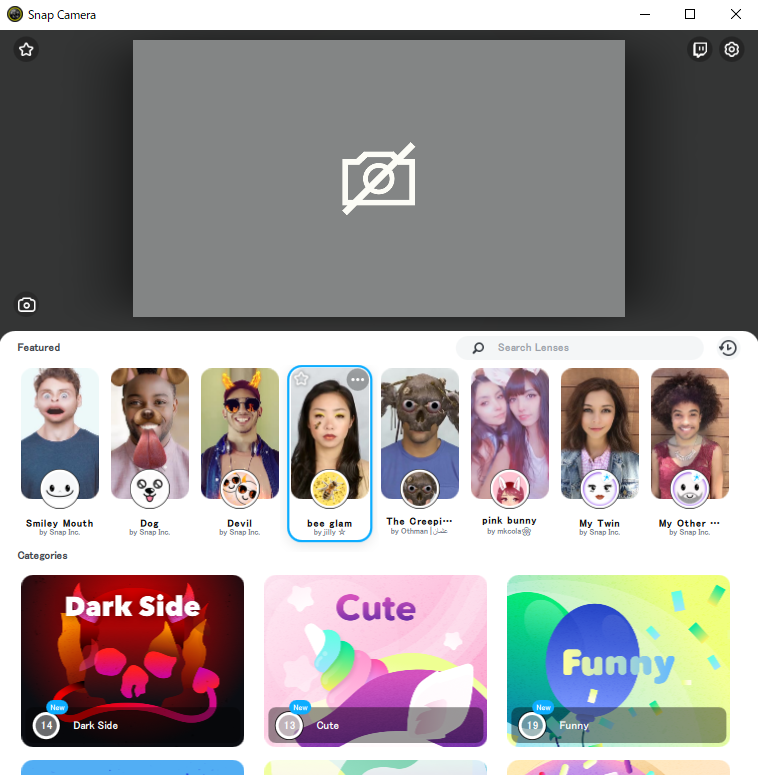
Task: Click the 'Smiley Mouth' lens title
Action: click(60, 523)
